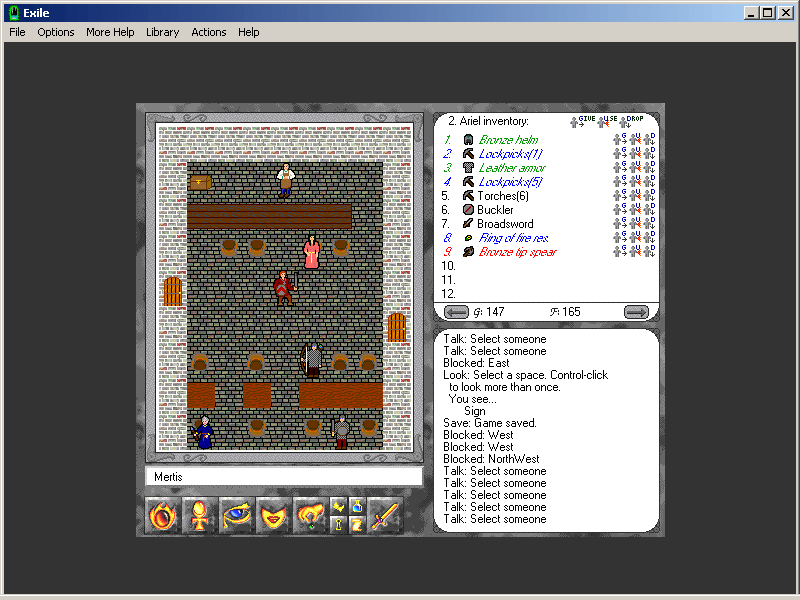This screenshot has height=600, width=800.
Task: Give the Bronze helm to another character
Action: [x=619, y=139]
